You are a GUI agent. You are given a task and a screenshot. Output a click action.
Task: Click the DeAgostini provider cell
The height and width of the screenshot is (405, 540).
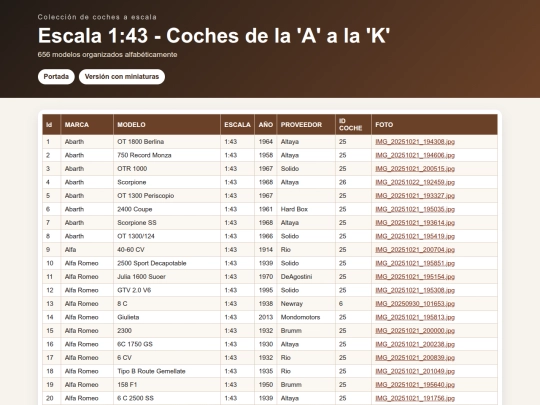click(x=306, y=277)
